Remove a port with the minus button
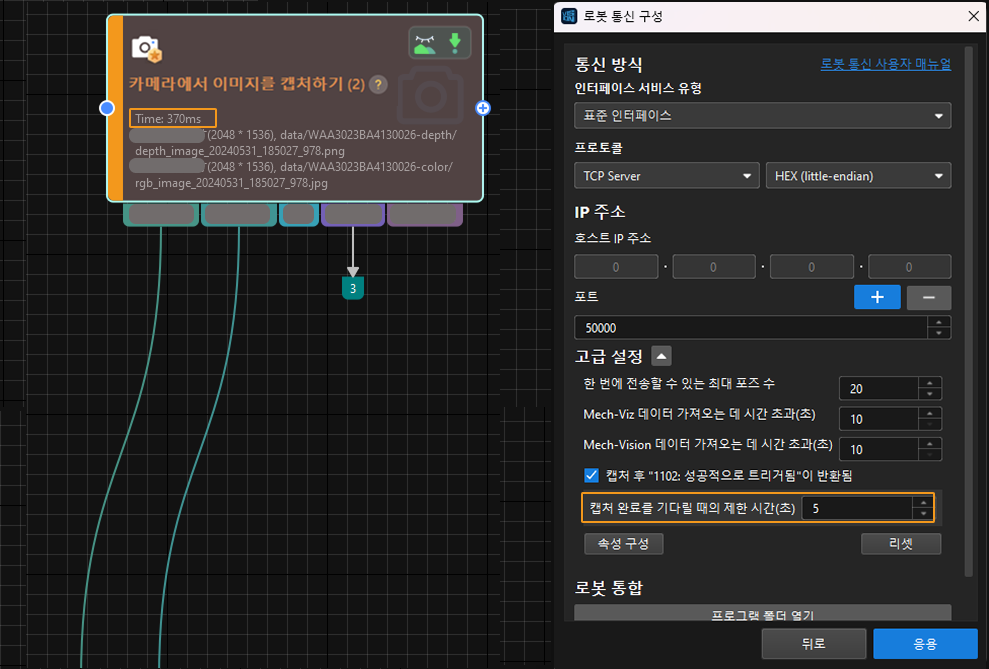This screenshot has width=989, height=669. [928, 297]
